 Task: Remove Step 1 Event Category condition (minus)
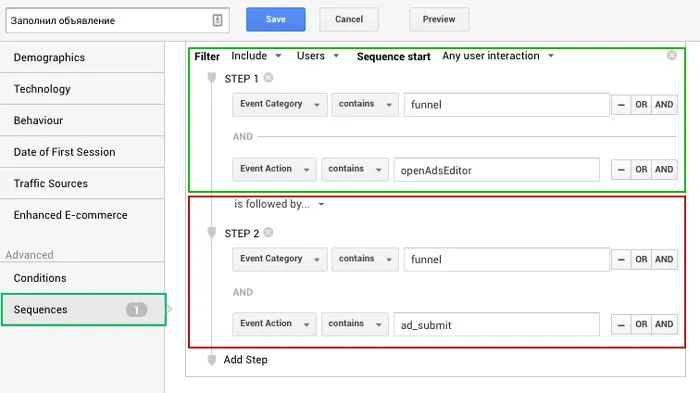(621, 105)
